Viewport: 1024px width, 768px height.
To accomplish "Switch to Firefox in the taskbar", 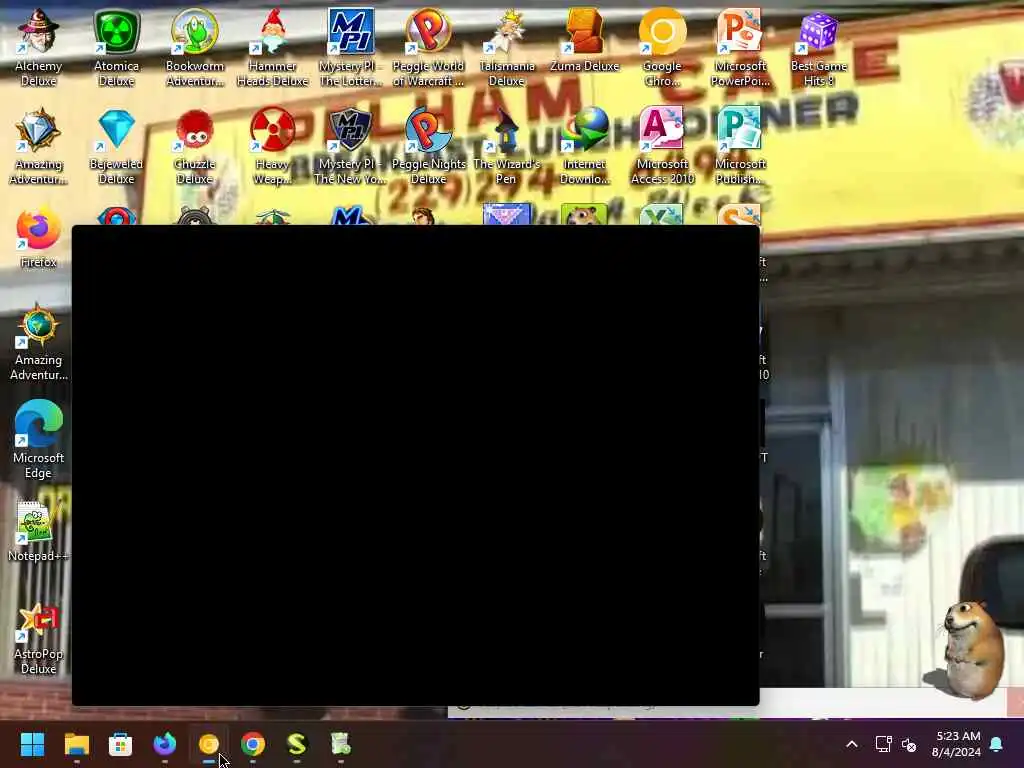I will click(x=165, y=744).
